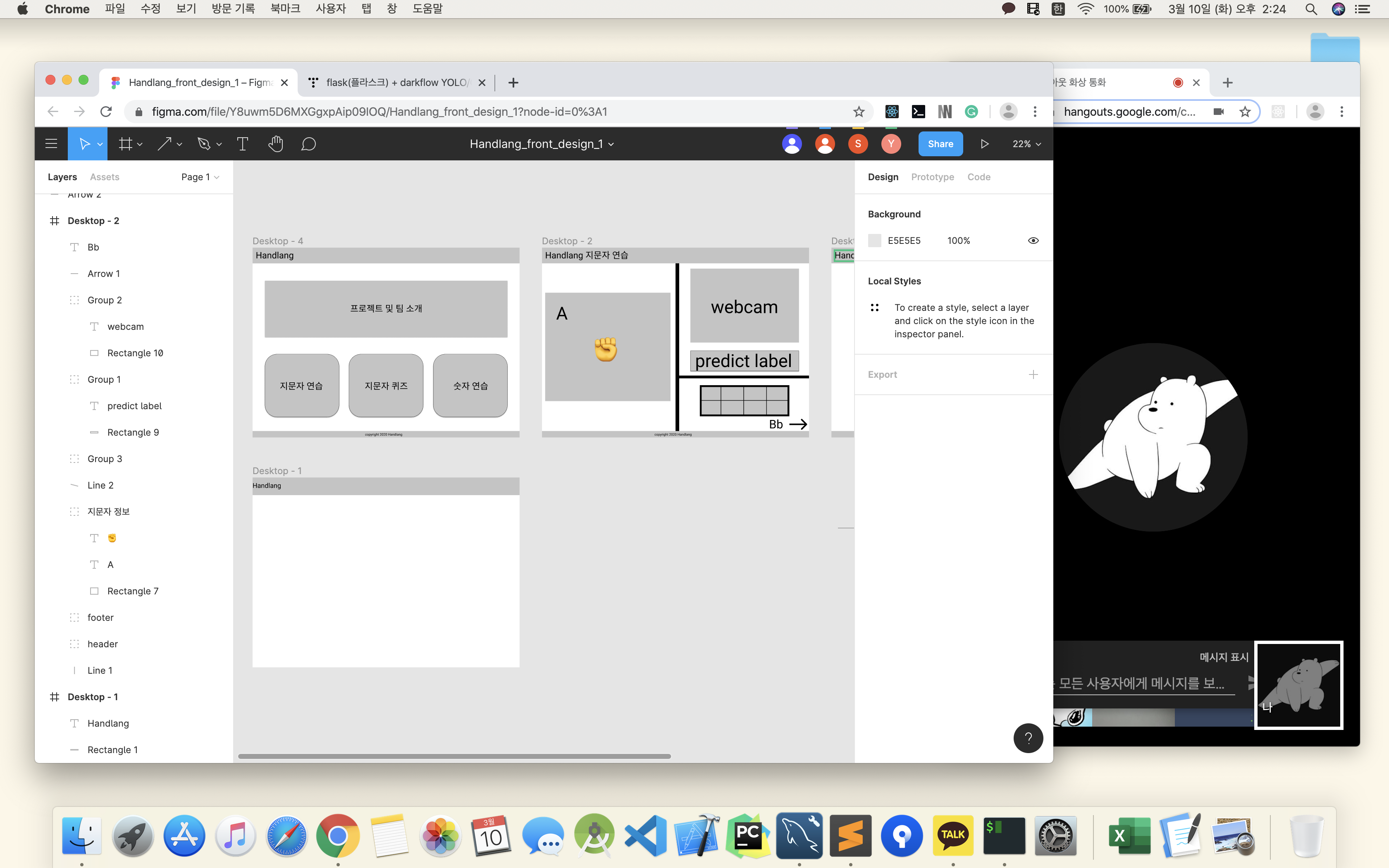Expand the Page 1 pages dropdown
This screenshot has height=868, width=1389.
point(200,177)
